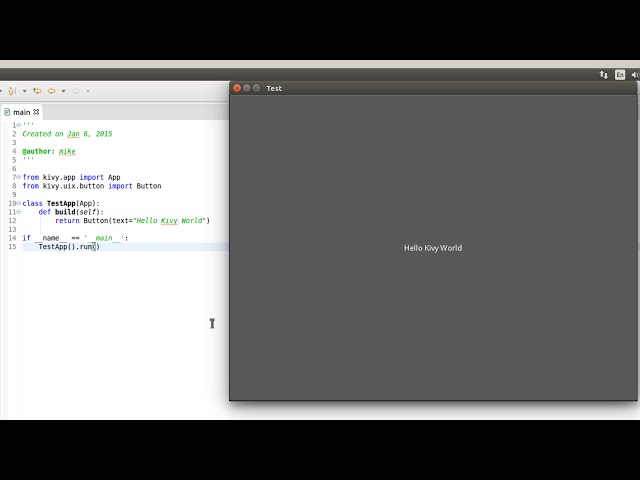Screen dimensions: 640x480
Task: Collapse the docstring fold at line 1
Action: (19, 125)
